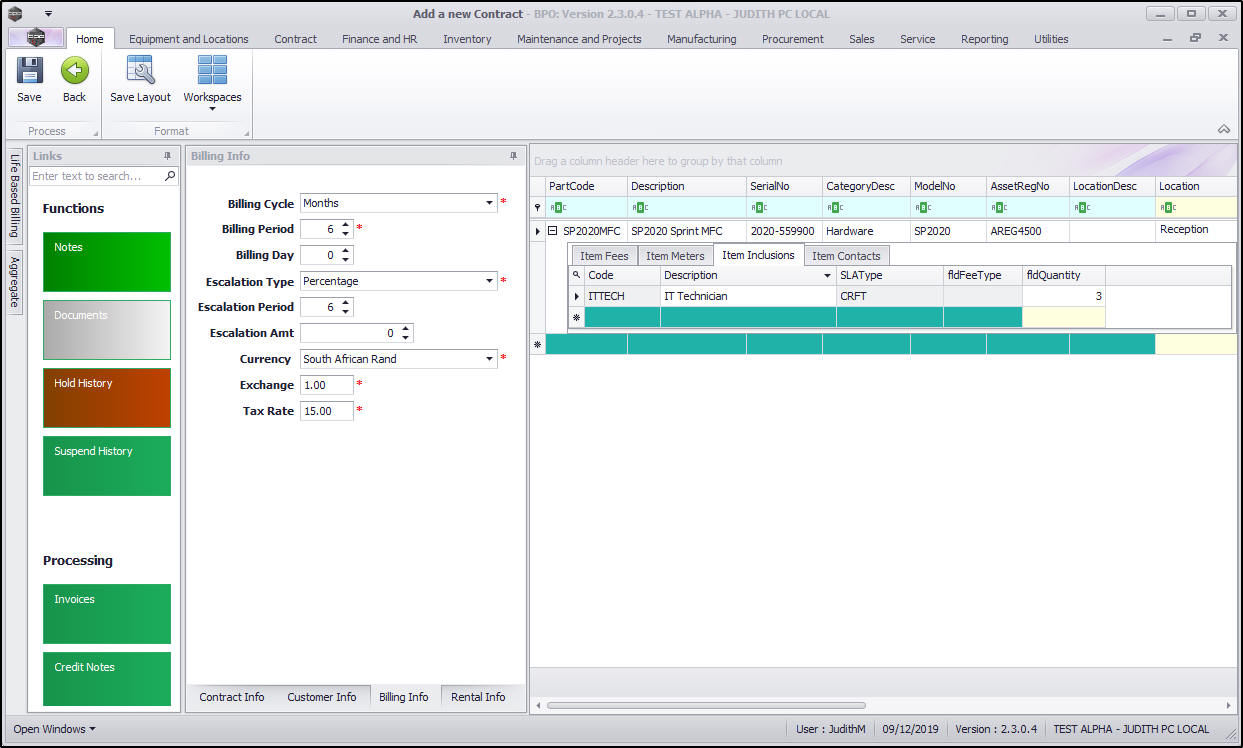Collapse the SP2020MFC row expander

(552, 231)
